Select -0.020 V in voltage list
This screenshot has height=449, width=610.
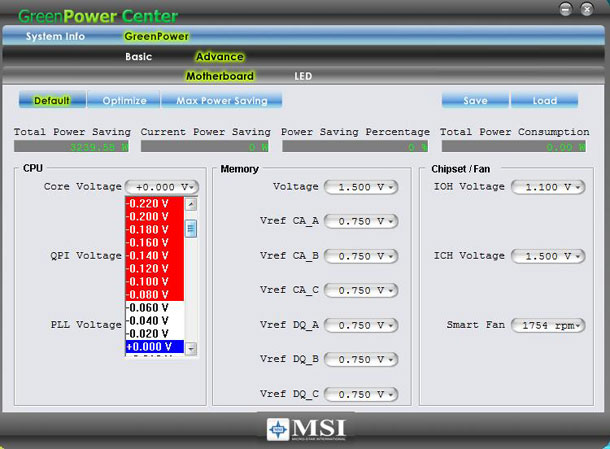[154, 334]
